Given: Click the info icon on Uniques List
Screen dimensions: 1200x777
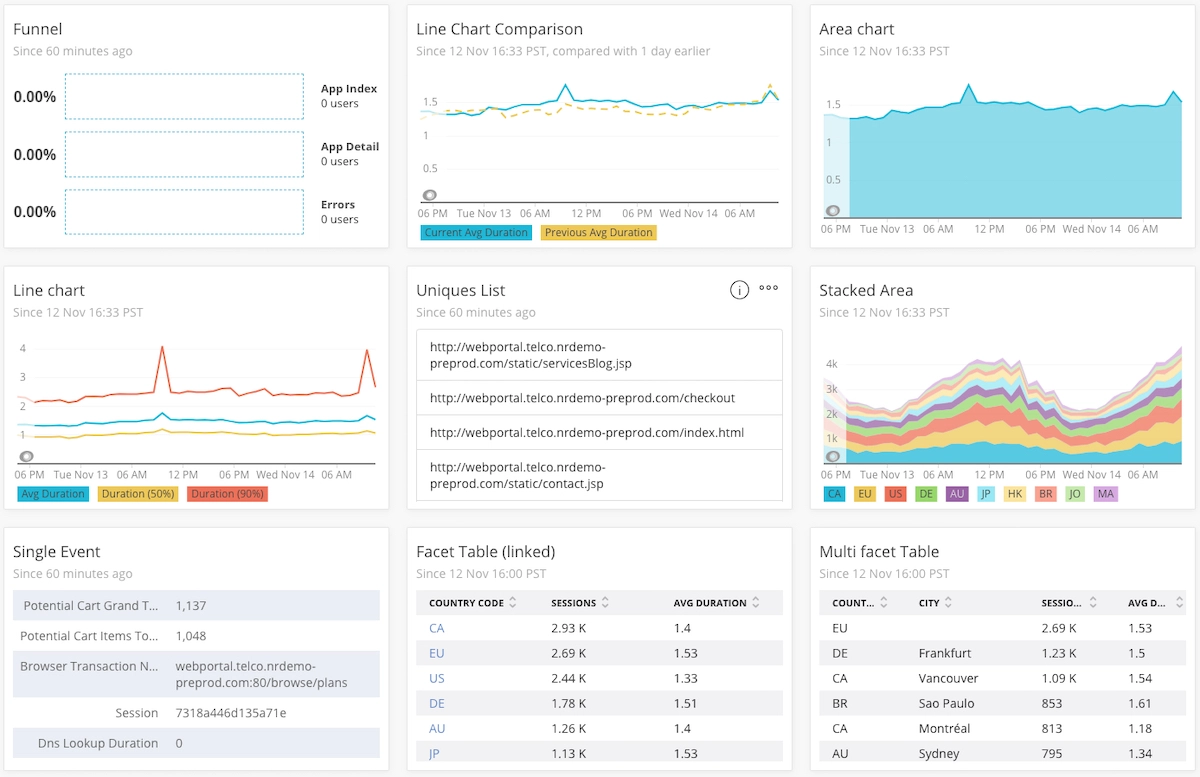Looking at the screenshot, I should [739, 290].
